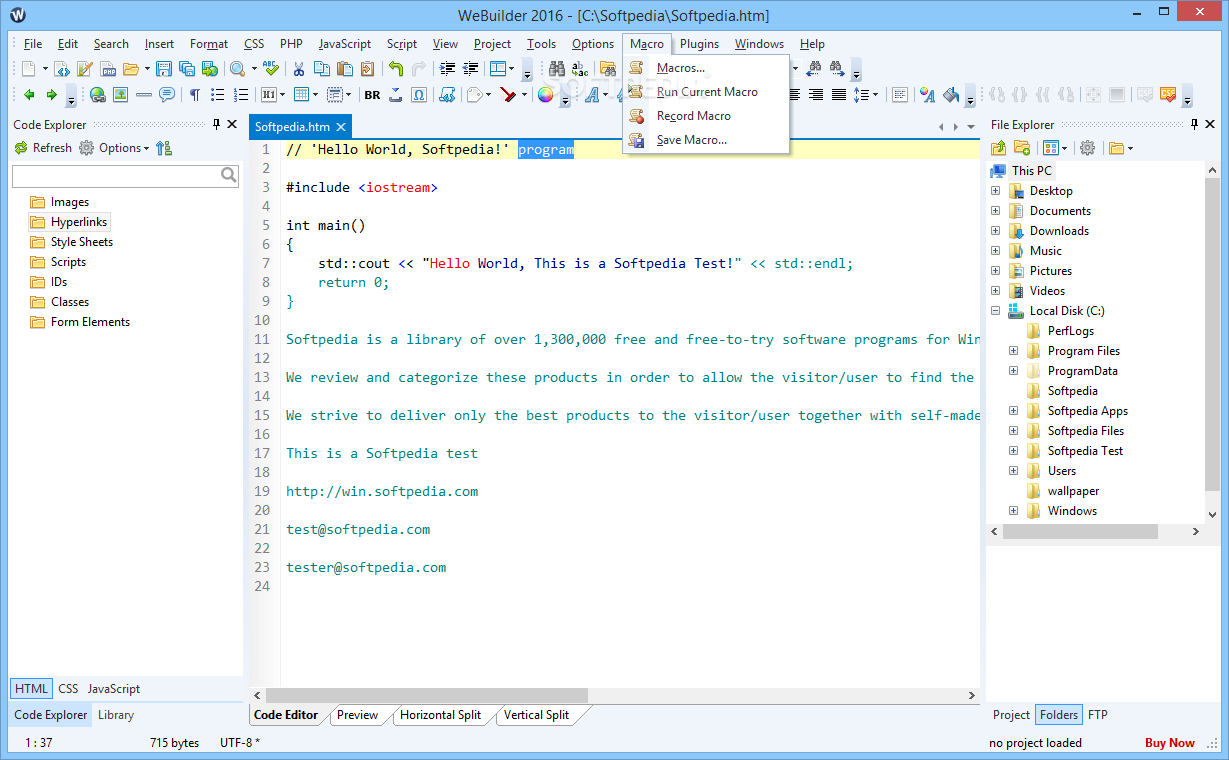The width and height of the screenshot is (1229, 760).
Task: Click the justify text alignment icon
Action: tap(839, 95)
